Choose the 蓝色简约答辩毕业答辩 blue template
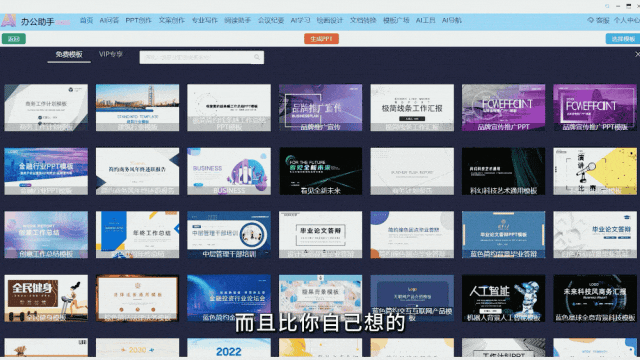This screenshot has height=360, width=640. (503, 235)
